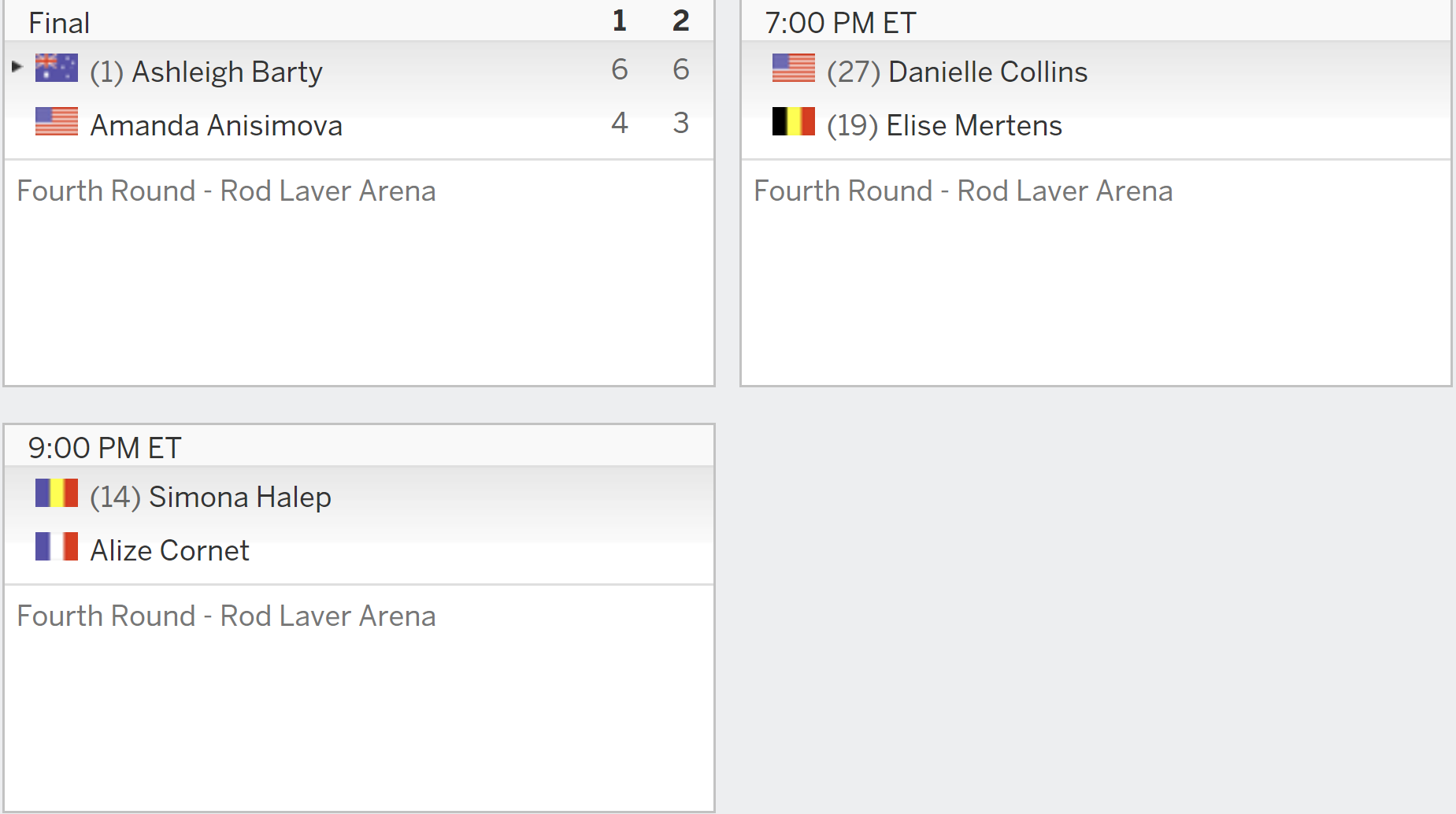The width and height of the screenshot is (1456, 814).
Task: Click the winner arrow next to Ashleigh Barty
Action: 17,67
